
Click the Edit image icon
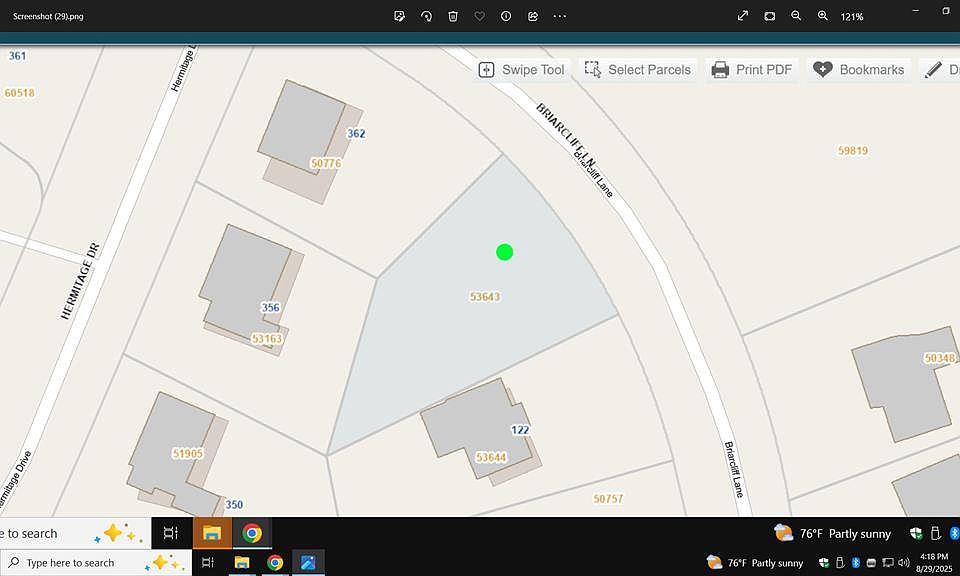tap(400, 16)
